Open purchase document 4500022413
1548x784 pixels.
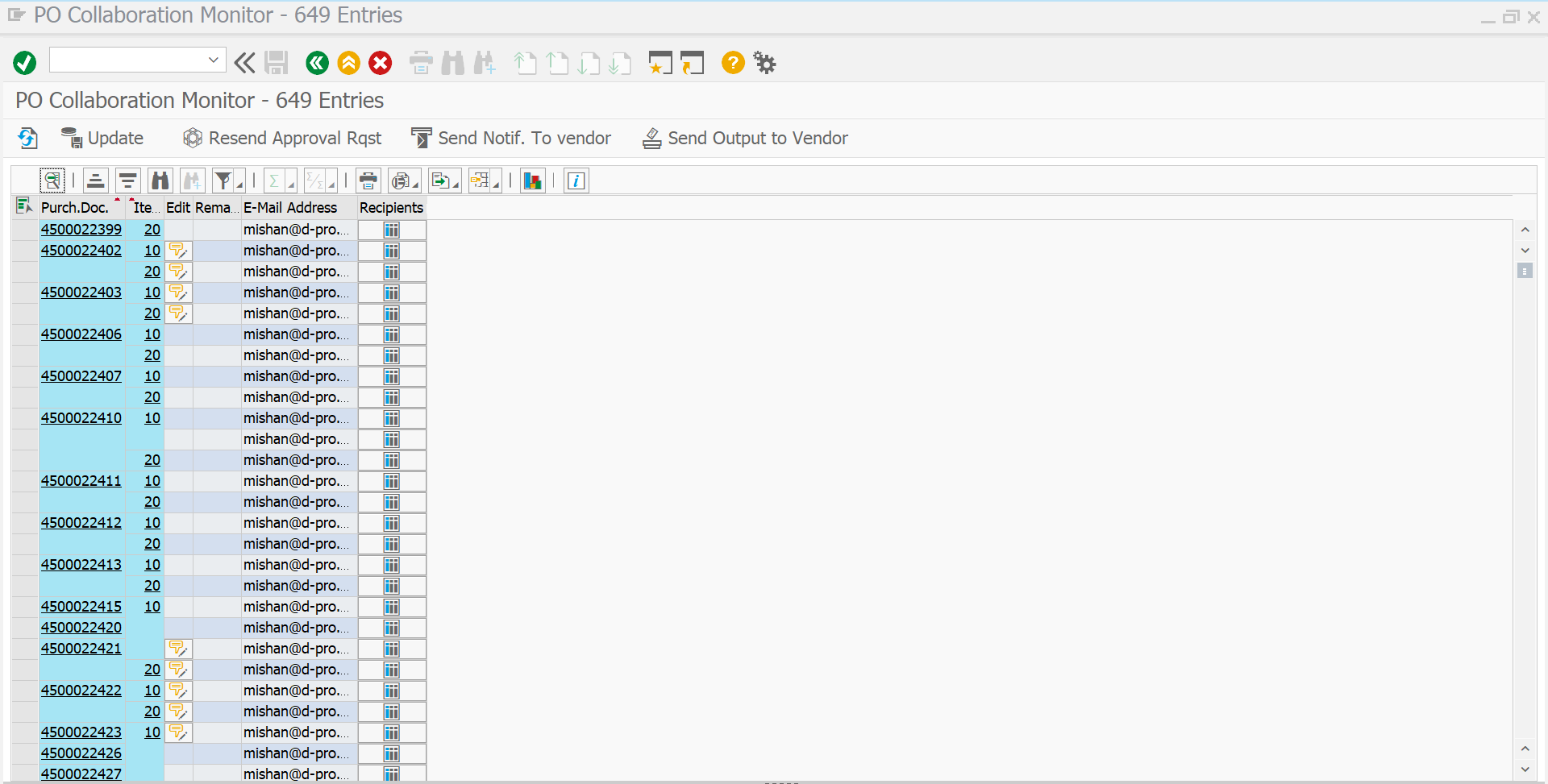(81, 565)
